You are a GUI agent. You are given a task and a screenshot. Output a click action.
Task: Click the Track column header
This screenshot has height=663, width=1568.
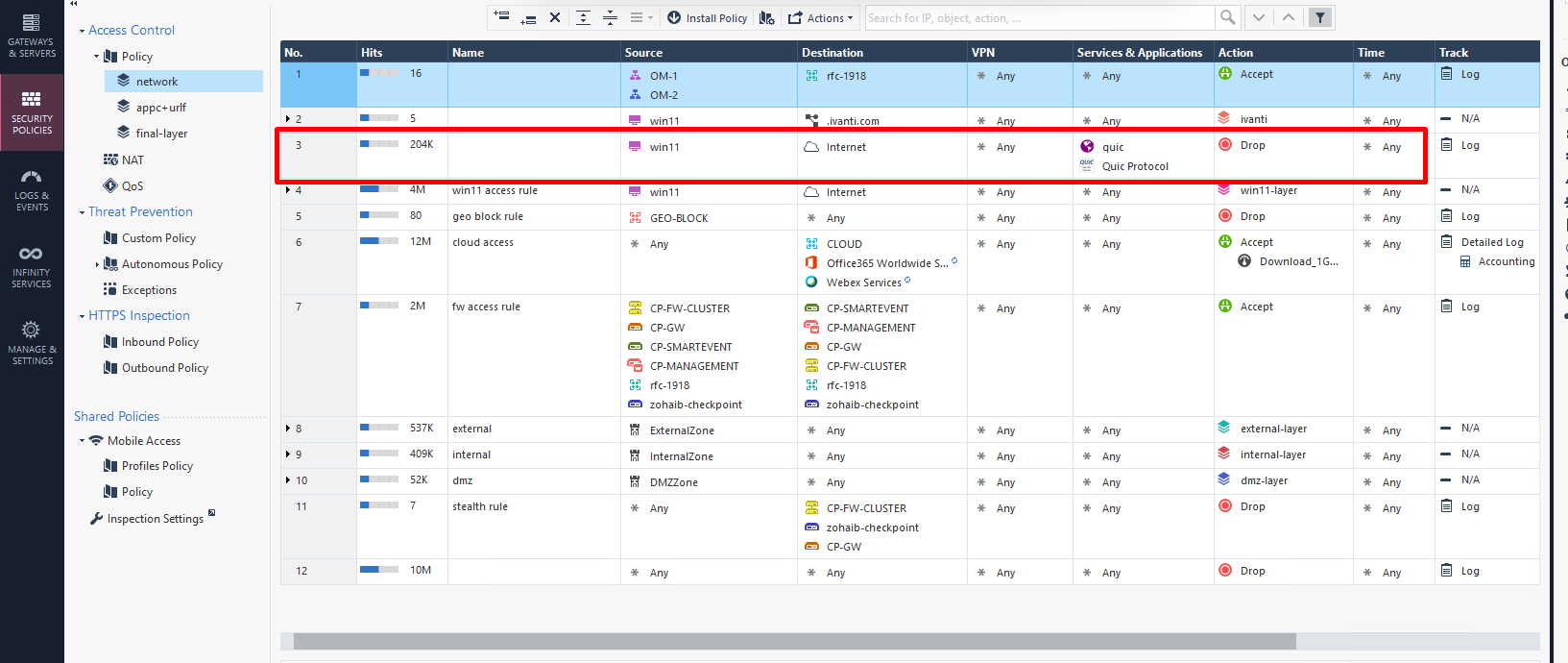(x=1487, y=53)
